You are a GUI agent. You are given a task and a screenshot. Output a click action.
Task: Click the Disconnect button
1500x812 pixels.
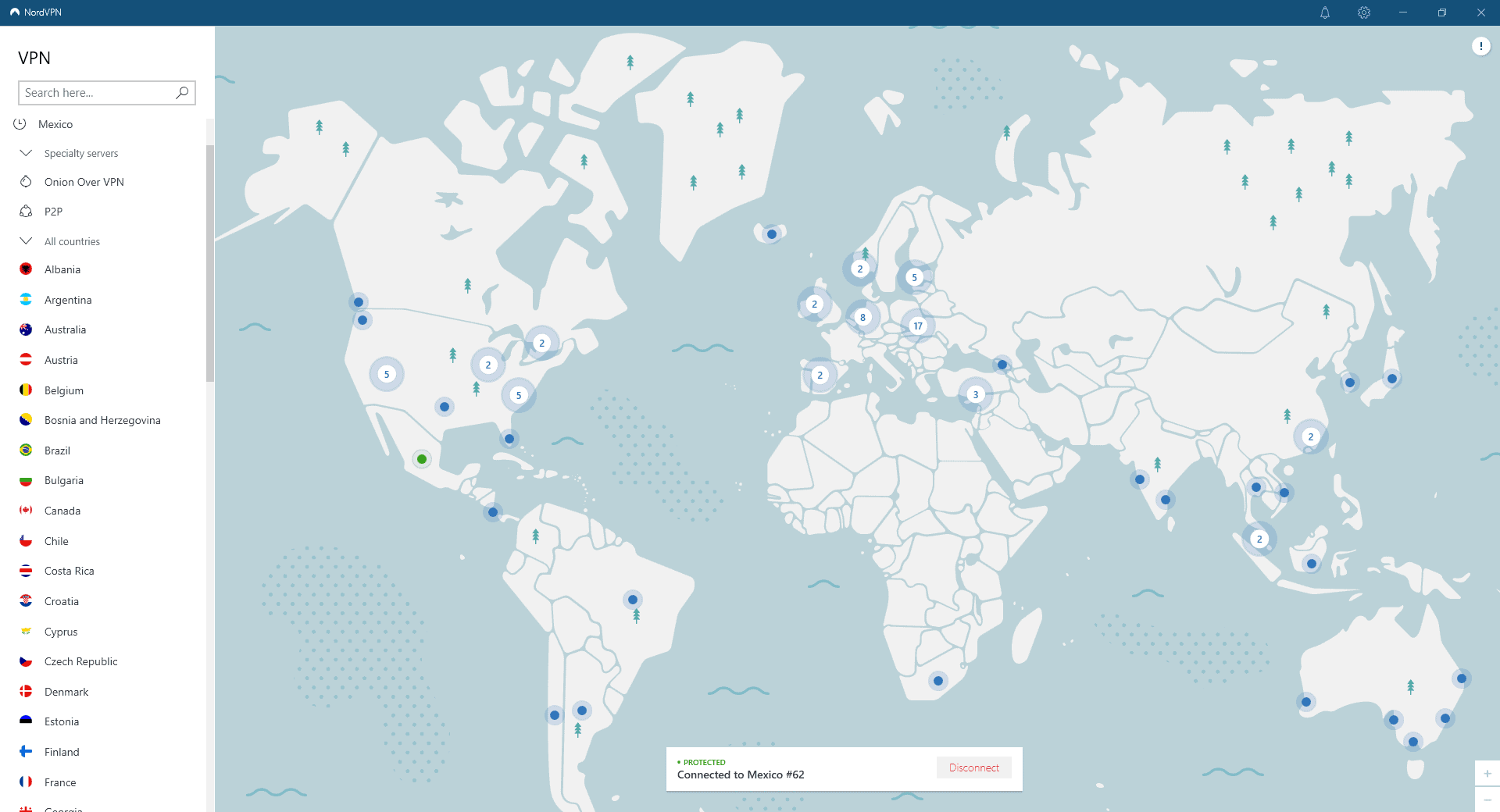(x=974, y=767)
